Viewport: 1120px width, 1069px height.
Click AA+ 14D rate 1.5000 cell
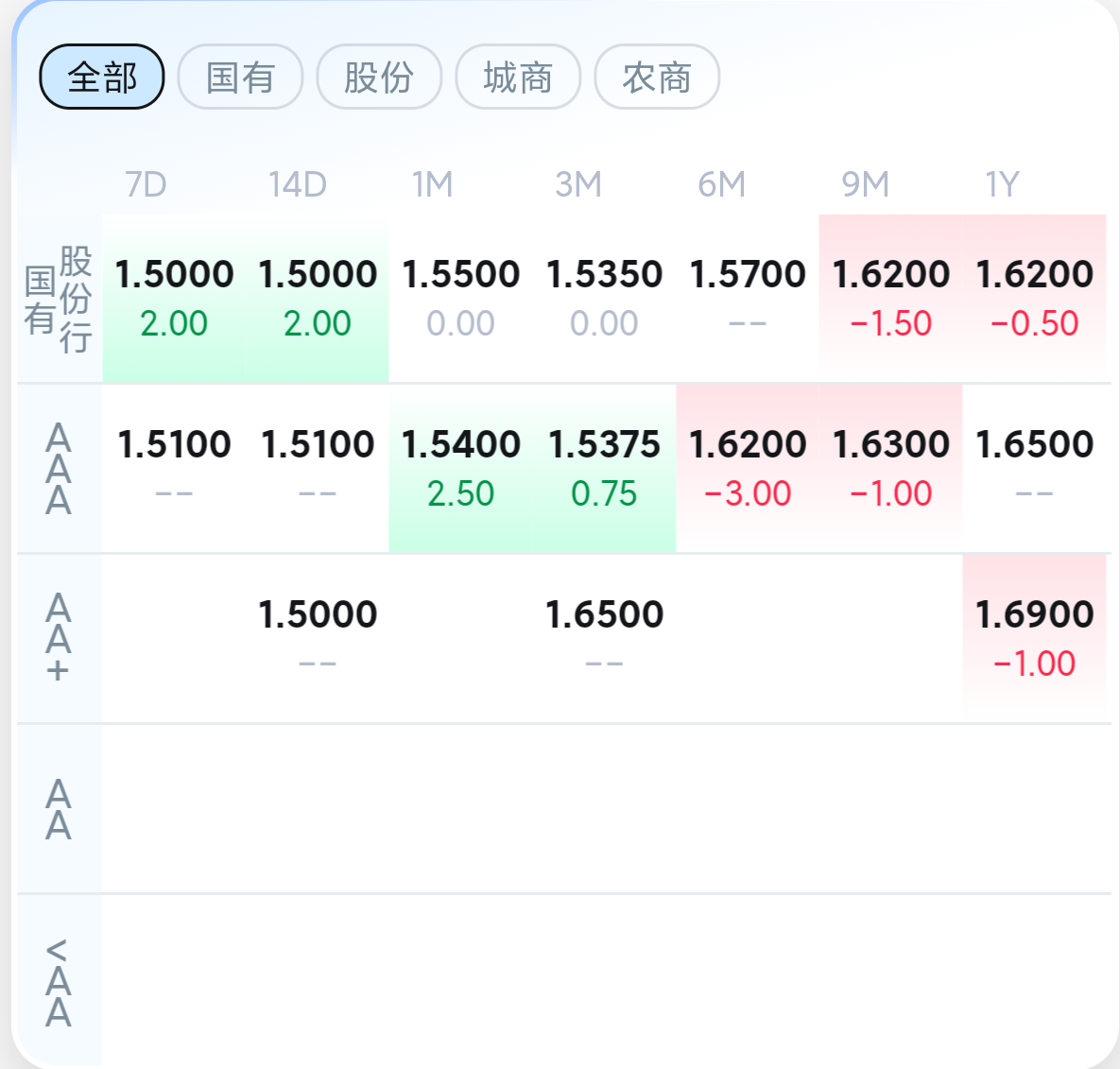coord(318,638)
